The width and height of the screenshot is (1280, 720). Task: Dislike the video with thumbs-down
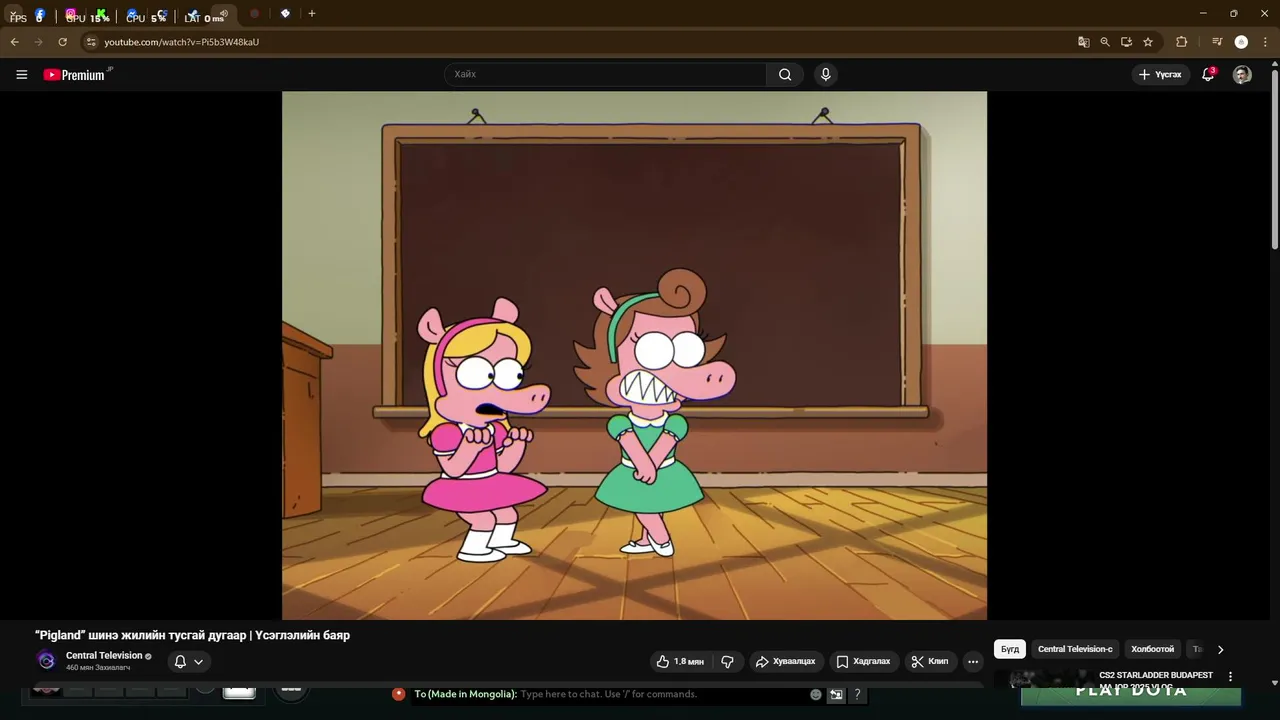[x=727, y=661]
